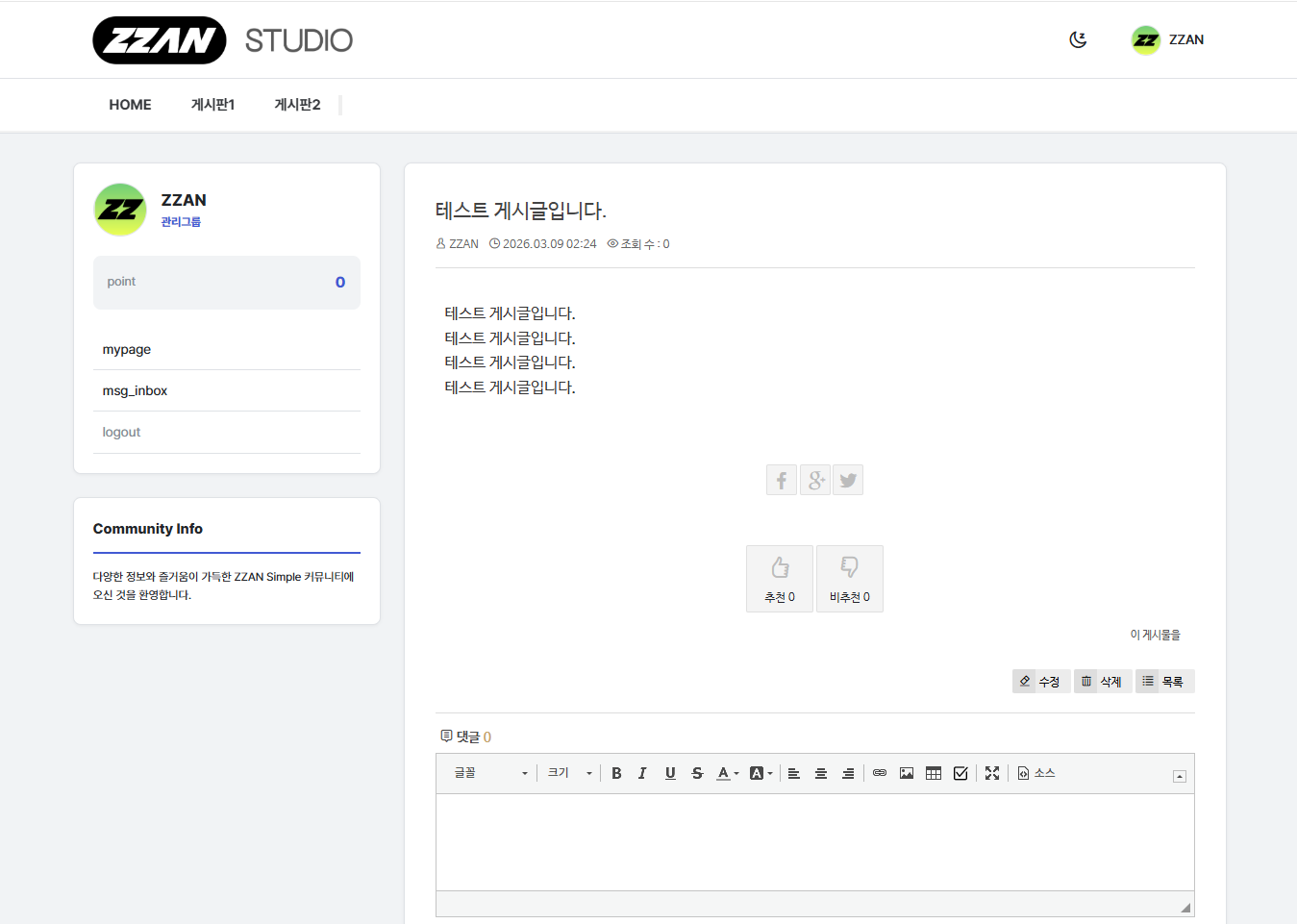Go to the 게시판2 board
This screenshot has width=1297, height=924.
[x=297, y=105]
